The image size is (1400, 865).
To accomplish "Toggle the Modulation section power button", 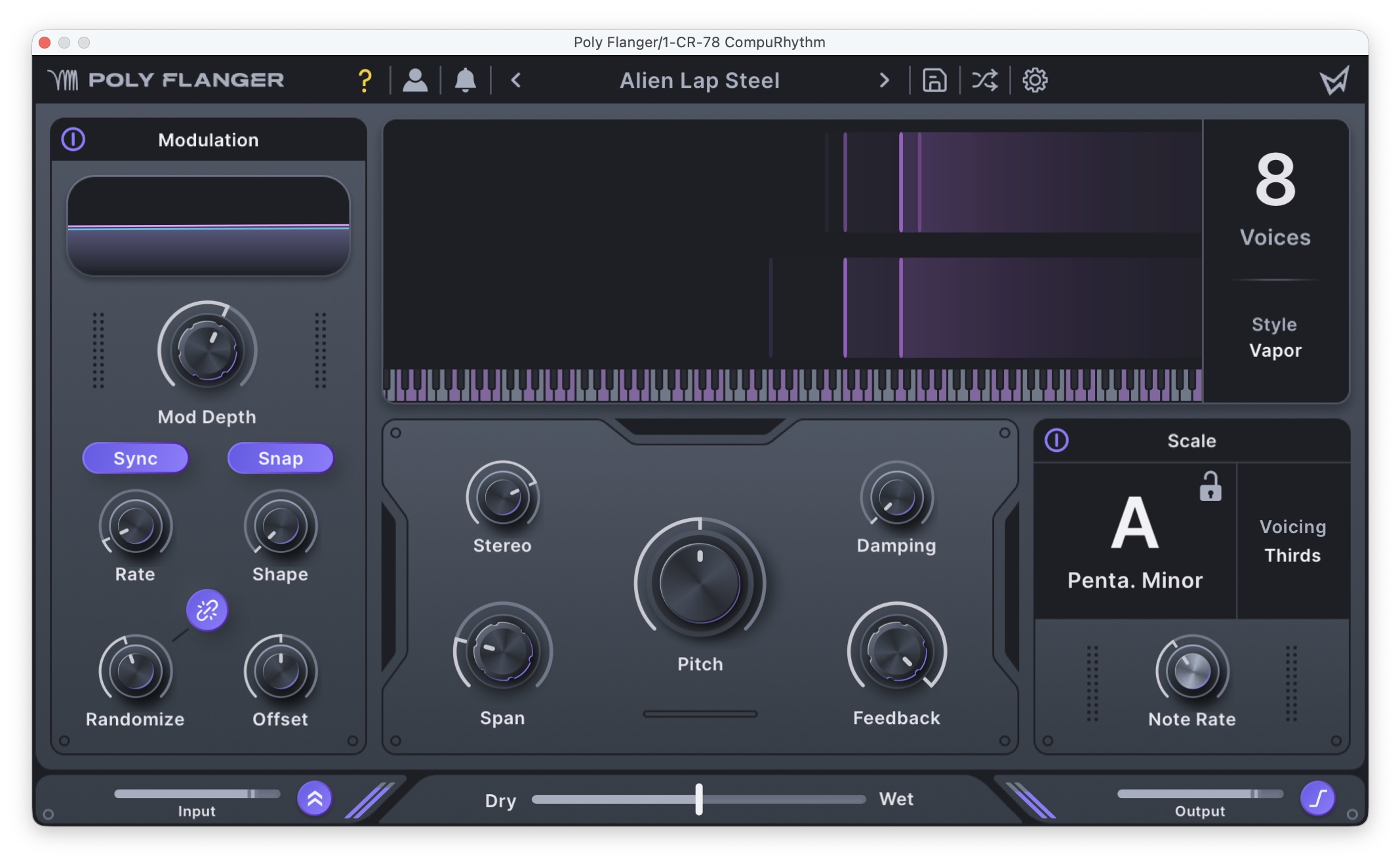I will point(73,139).
